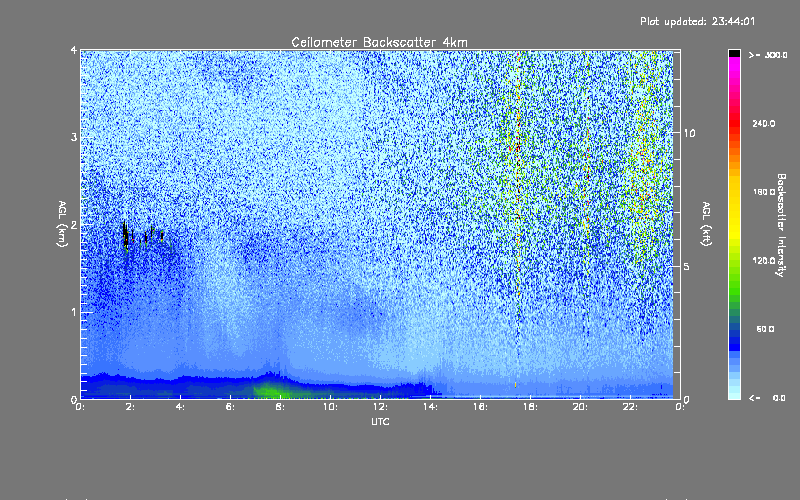Select the '2:' hour tick on the UTC axis
800x500 pixels.
point(131,407)
